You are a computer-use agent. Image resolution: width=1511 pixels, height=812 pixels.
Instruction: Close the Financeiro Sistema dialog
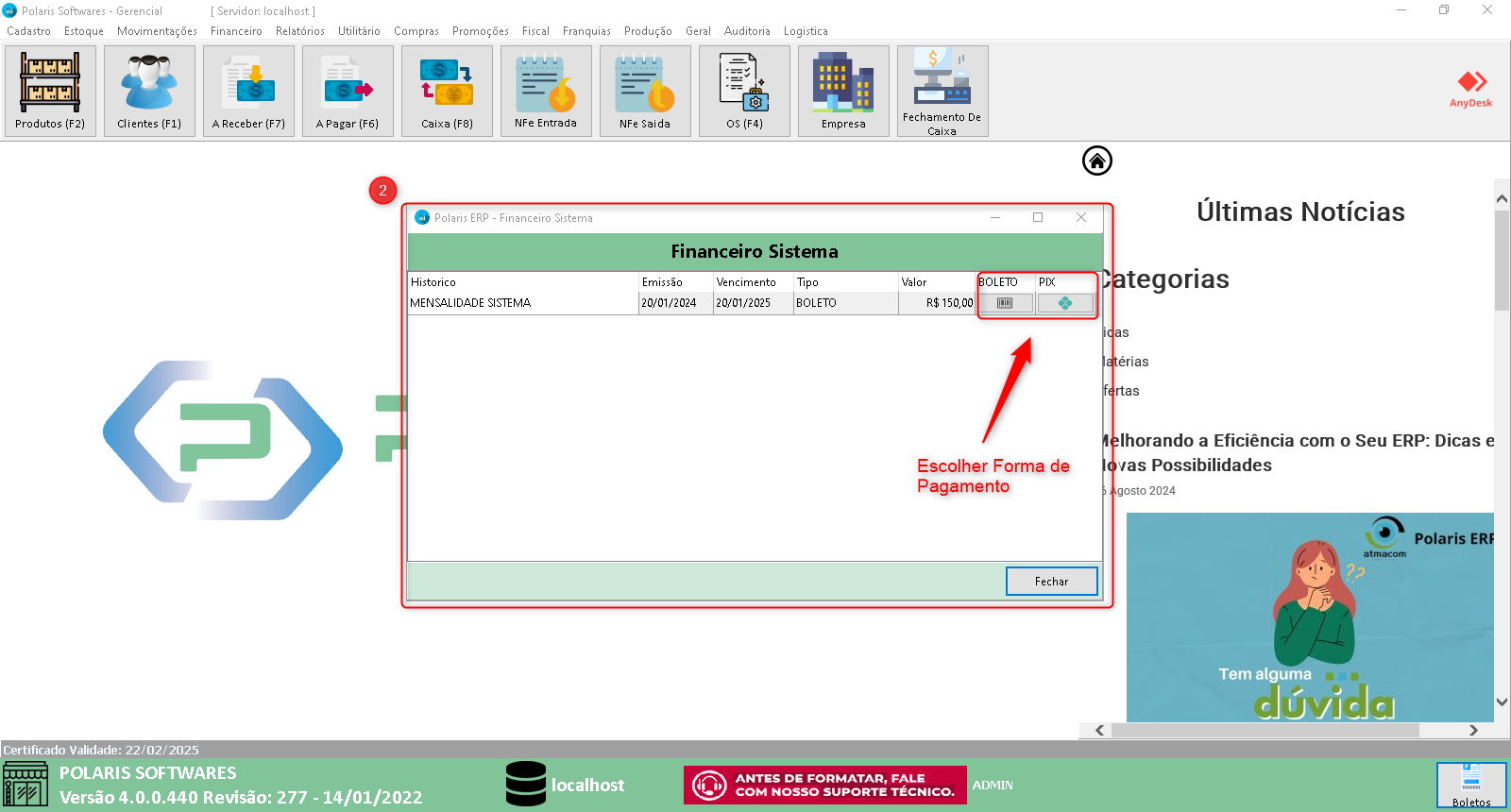(x=1081, y=217)
